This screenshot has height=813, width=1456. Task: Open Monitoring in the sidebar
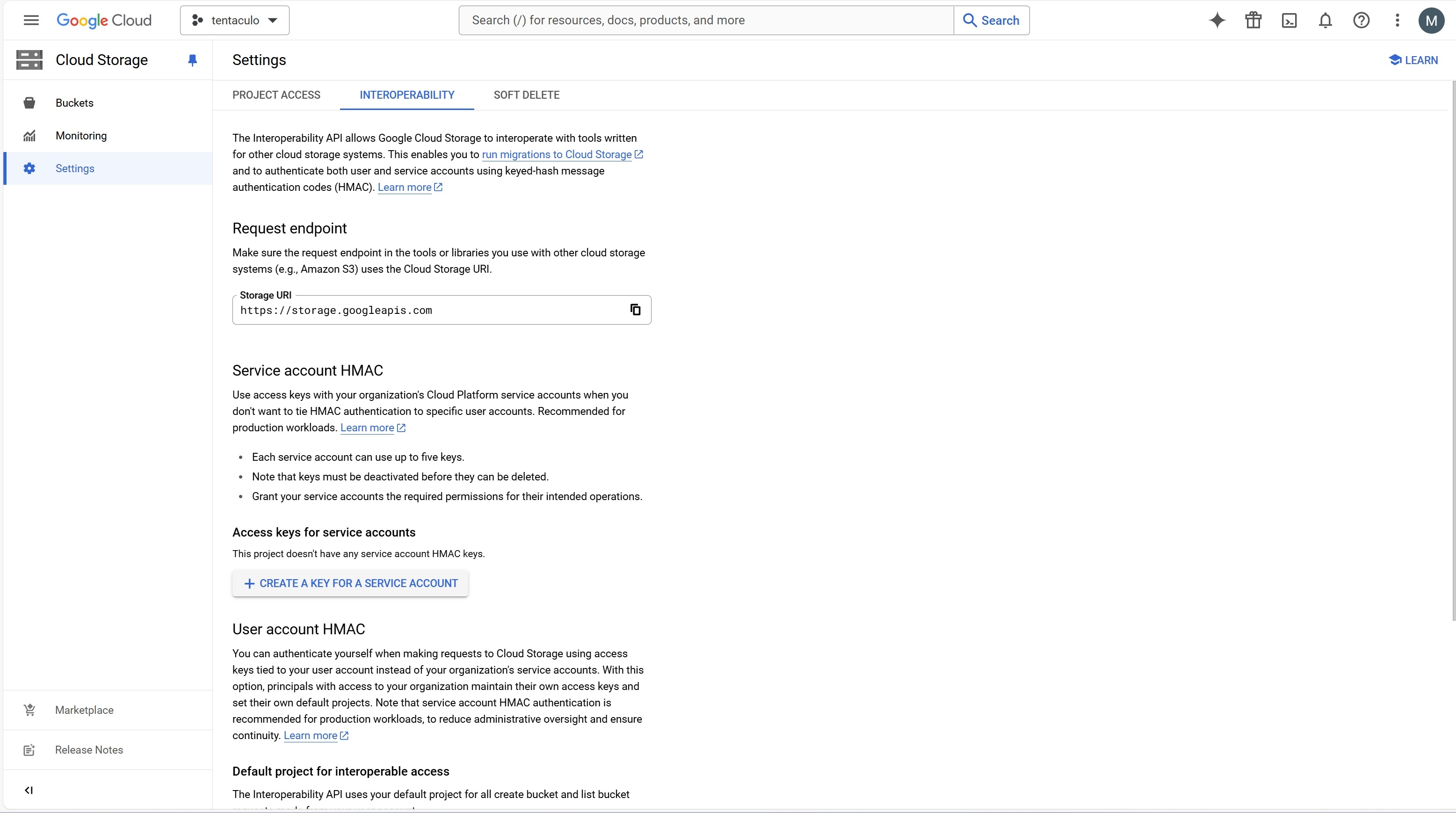[108, 136]
